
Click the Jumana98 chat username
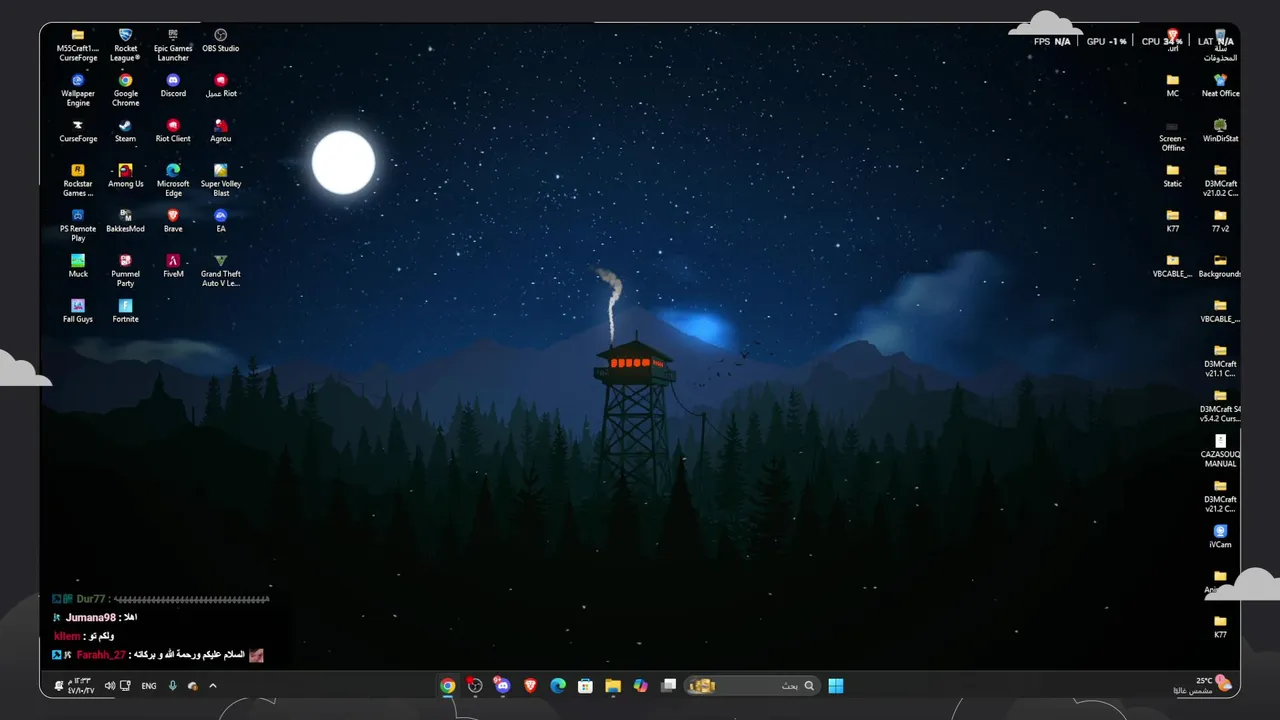point(91,618)
